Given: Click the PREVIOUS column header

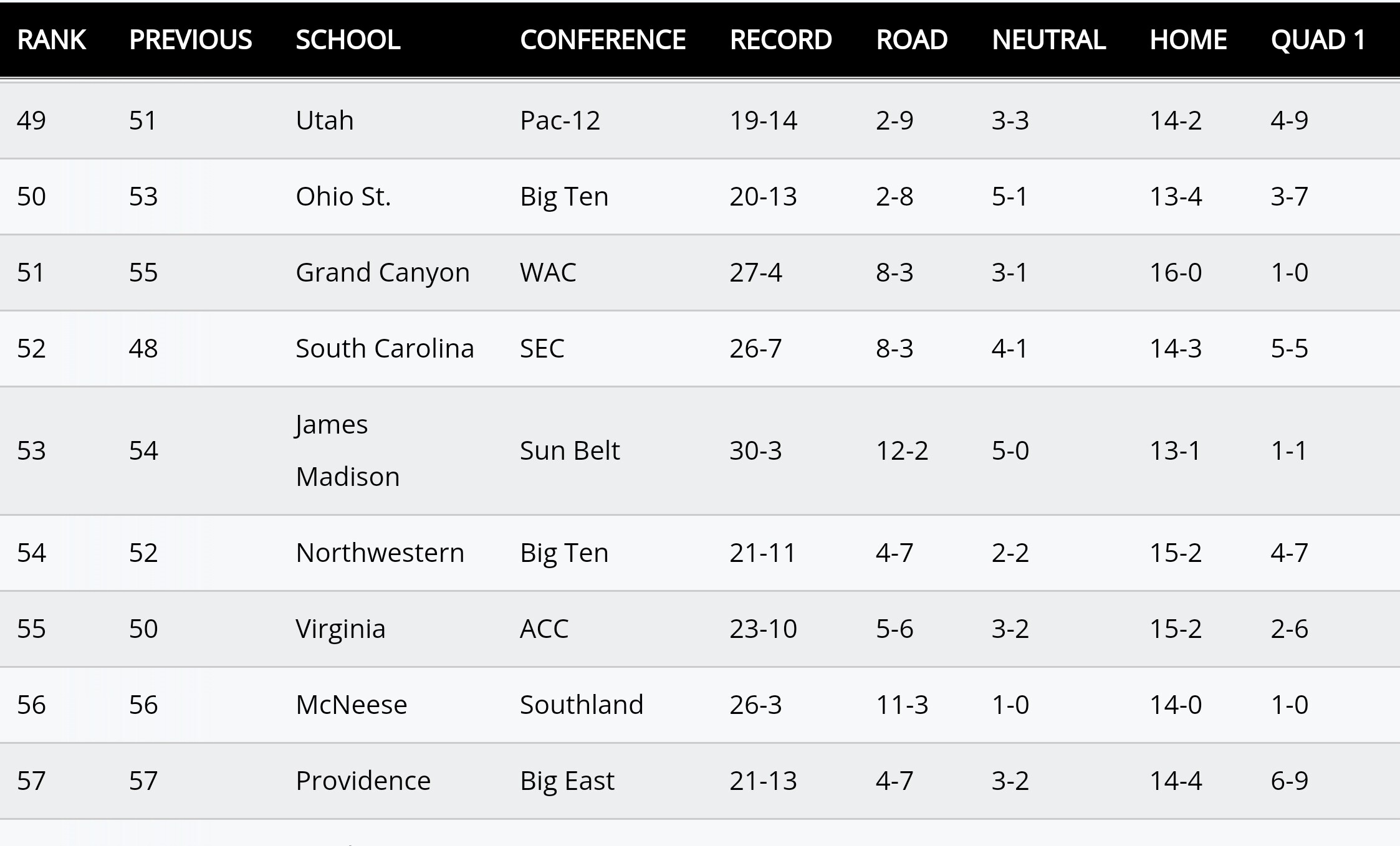Looking at the screenshot, I should point(190,40).
